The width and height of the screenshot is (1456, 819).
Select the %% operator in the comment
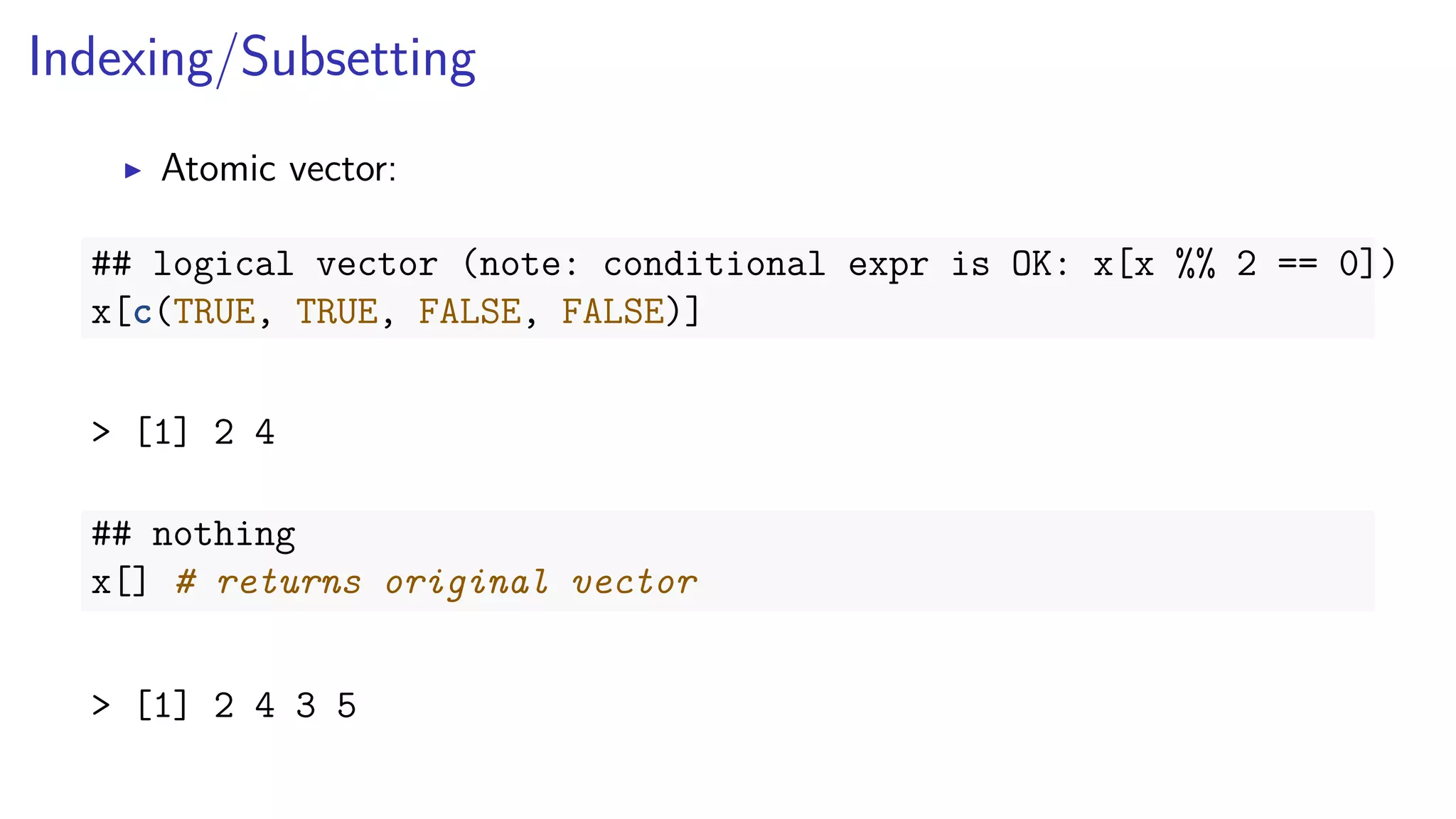pyautogui.click(x=1196, y=264)
